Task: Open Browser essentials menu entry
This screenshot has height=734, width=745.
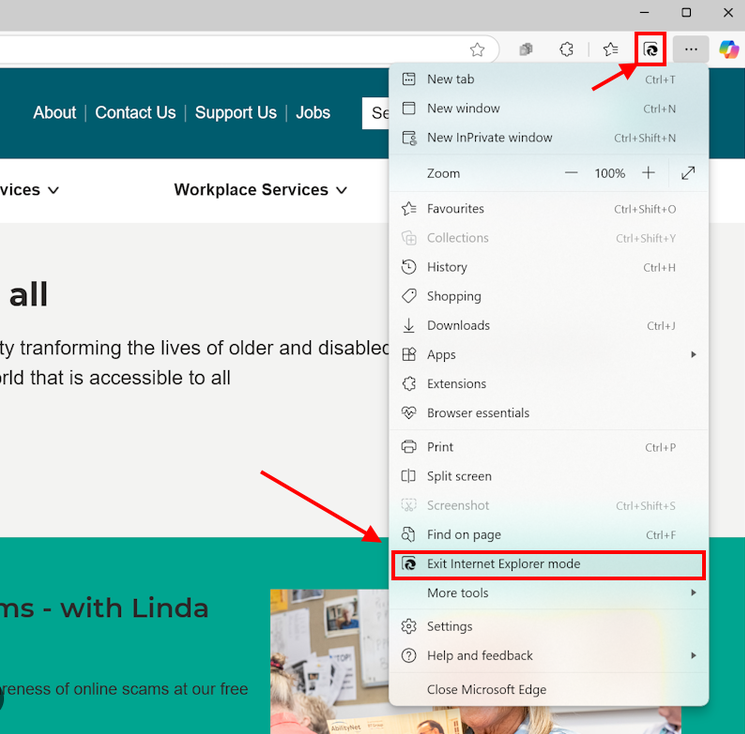Action: pos(548,413)
